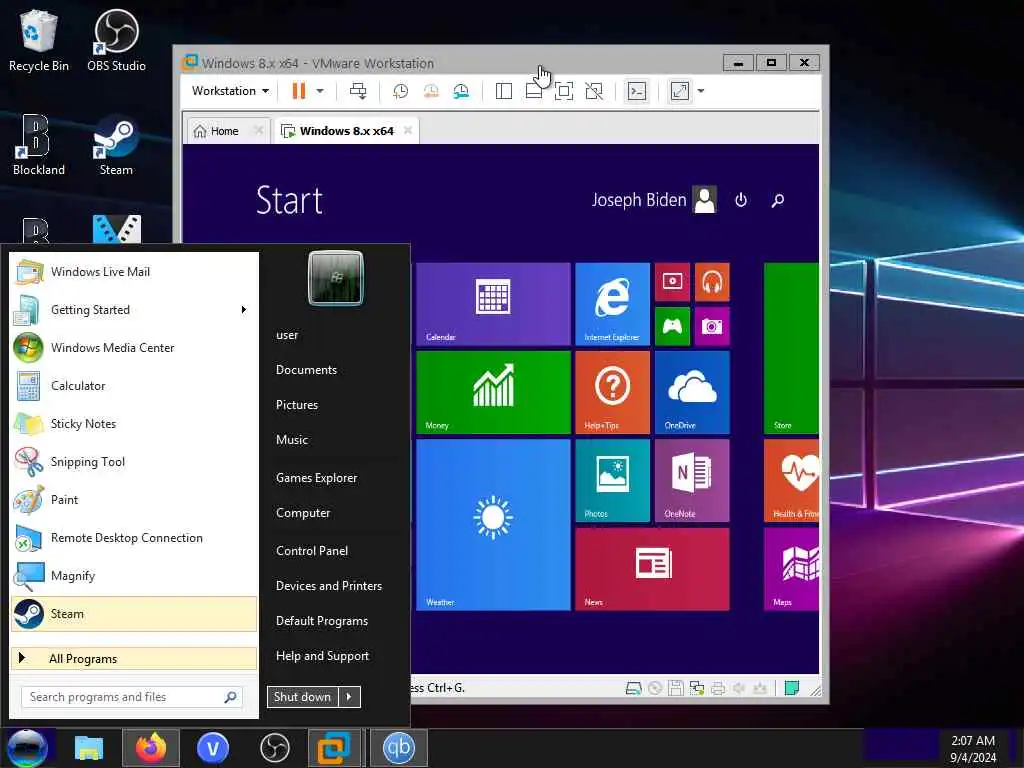Click the Send Ctrl+Alt+Del toolbar icon
Screen dimensions: 1024x768
click(x=358, y=91)
